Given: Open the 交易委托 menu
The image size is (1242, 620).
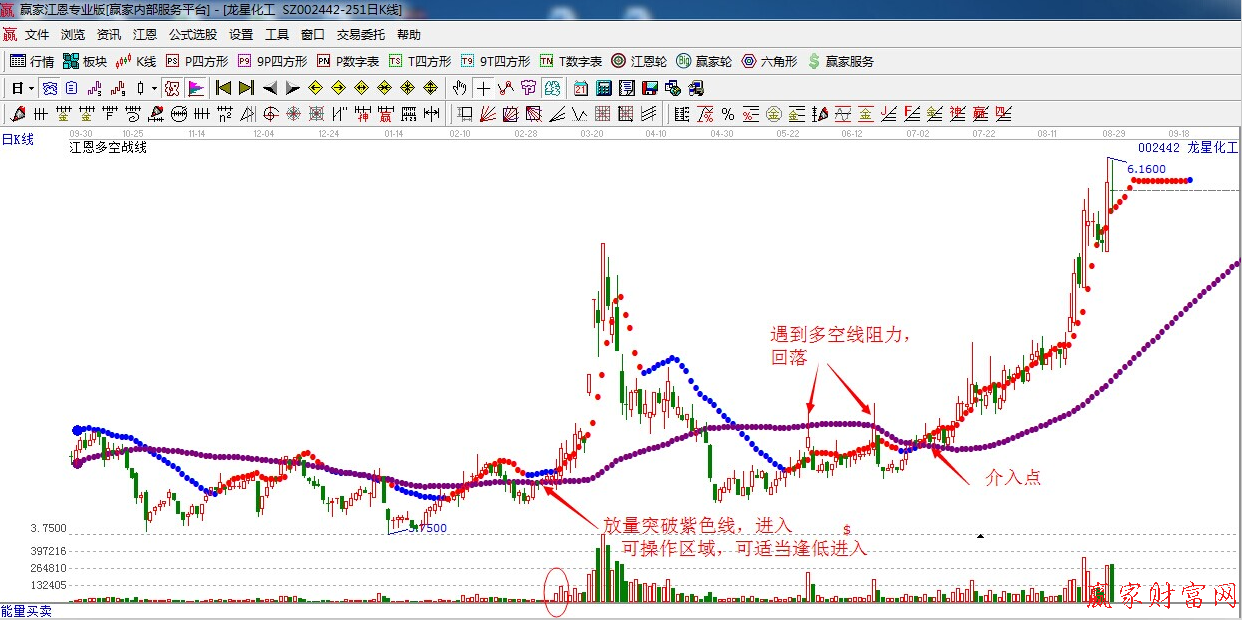Looking at the screenshot, I should pos(360,35).
